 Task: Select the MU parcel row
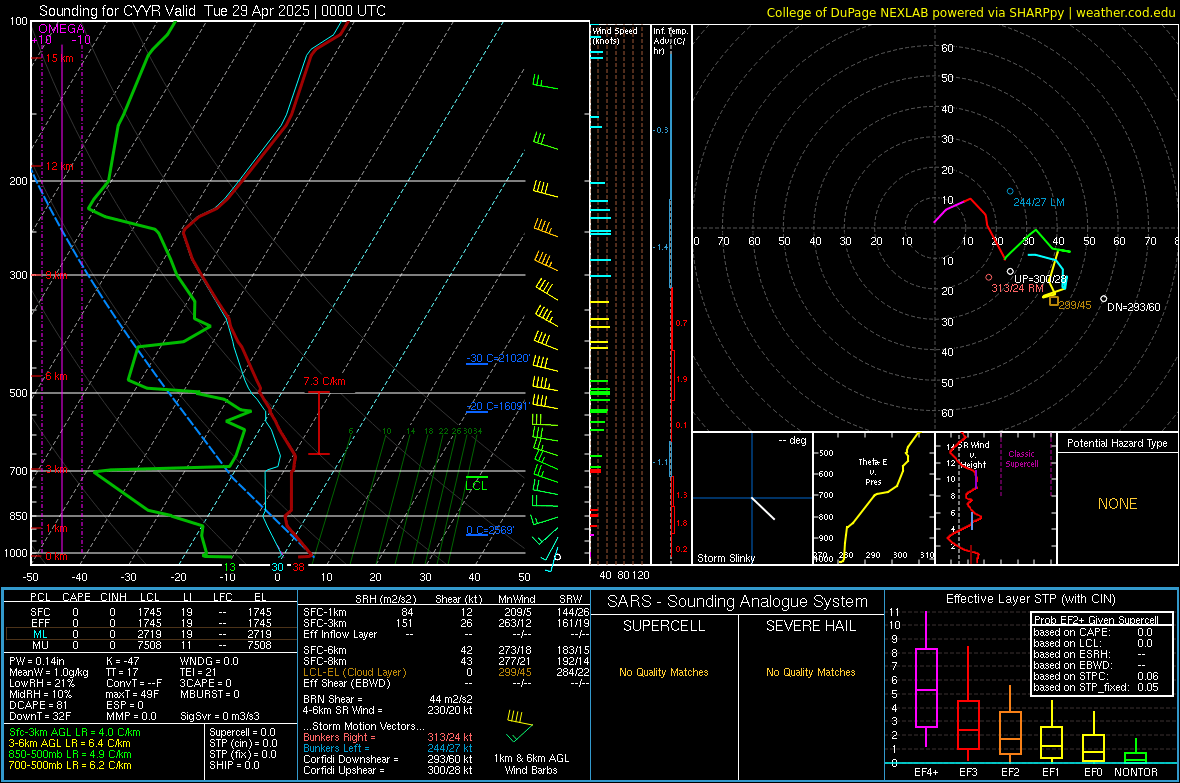[151, 644]
